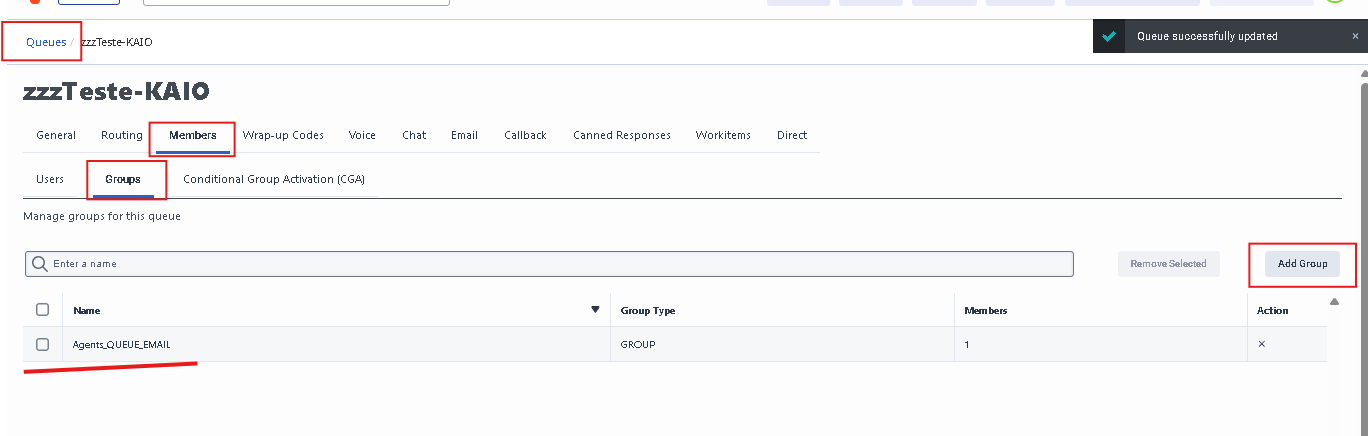This screenshot has width=1368, height=436.
Task: Select the Workitems tab
Action: point(723,135)
